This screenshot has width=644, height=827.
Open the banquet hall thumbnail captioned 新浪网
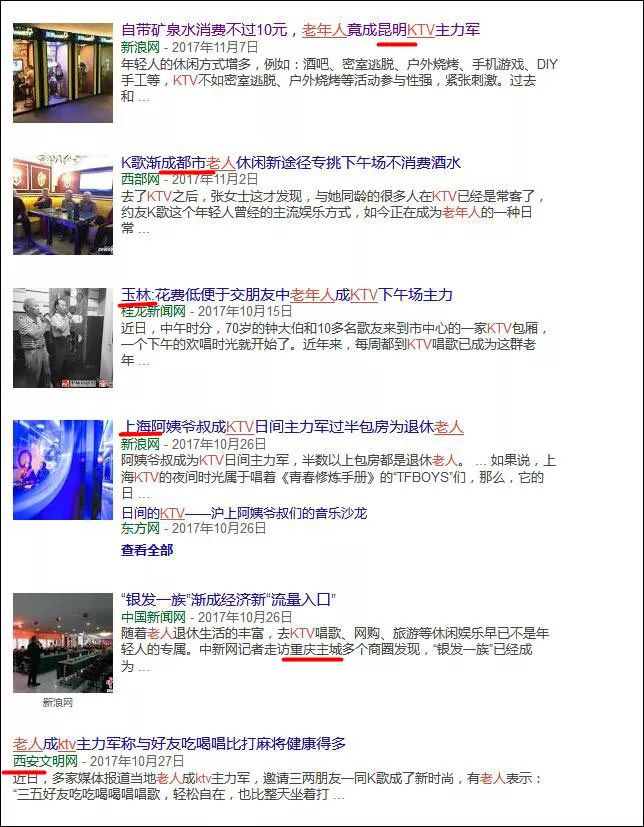coord(63,642)
